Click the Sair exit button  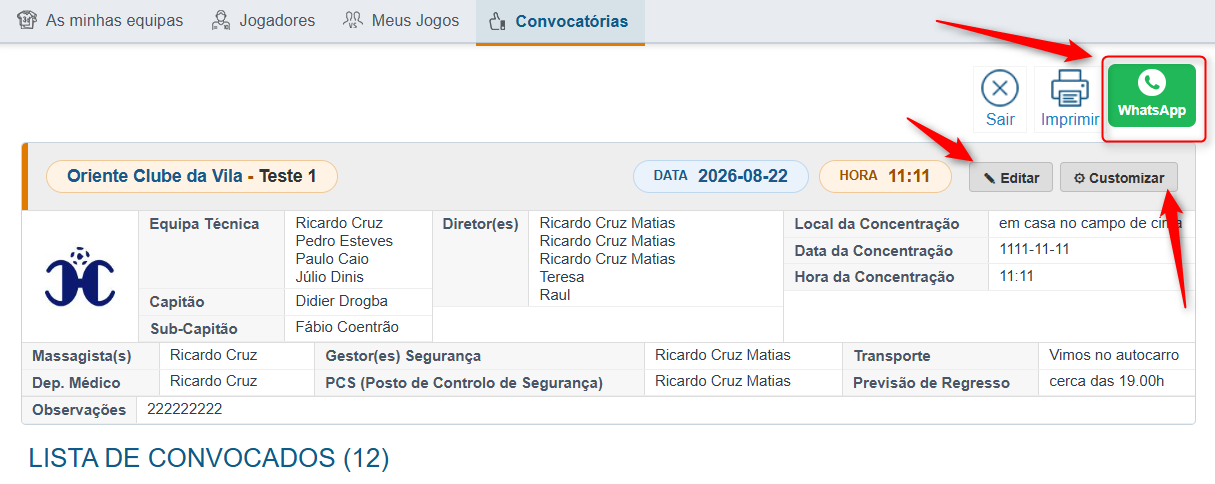click(1000, 99)
